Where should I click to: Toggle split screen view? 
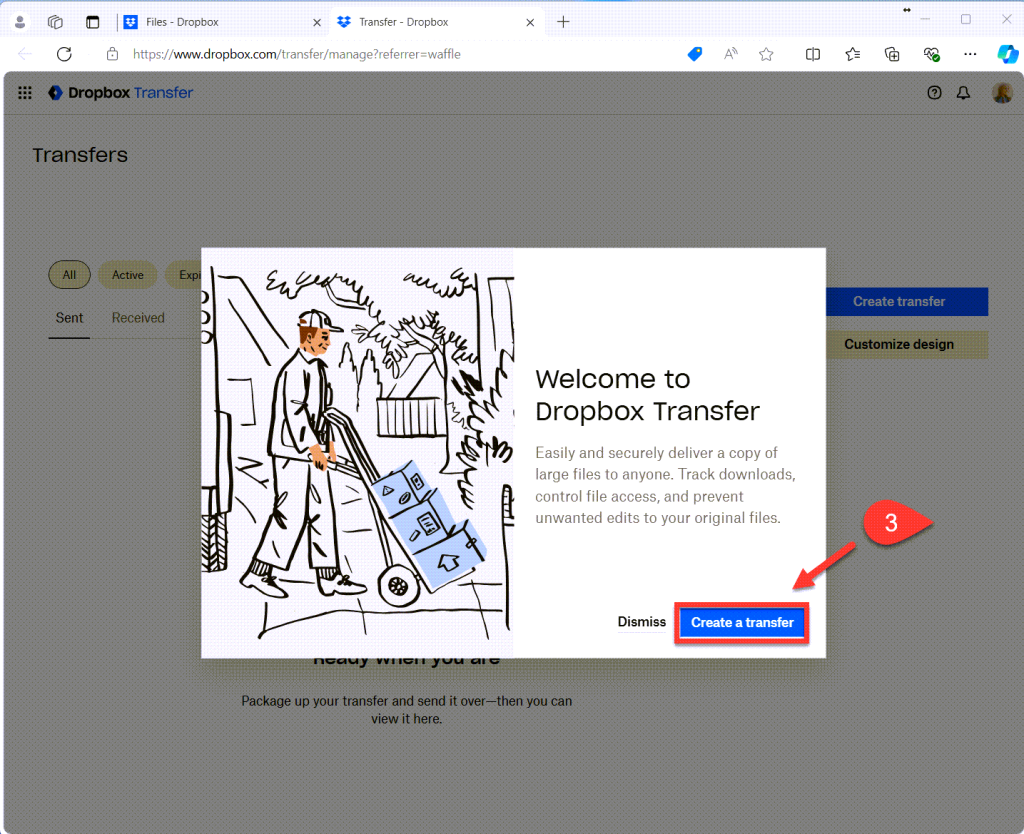(x=813, y=54)
